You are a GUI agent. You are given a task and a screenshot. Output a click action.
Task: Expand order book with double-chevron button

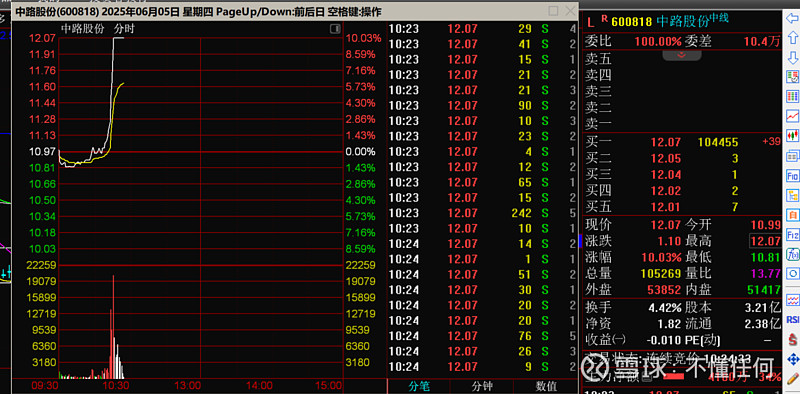tap(682, 55)
